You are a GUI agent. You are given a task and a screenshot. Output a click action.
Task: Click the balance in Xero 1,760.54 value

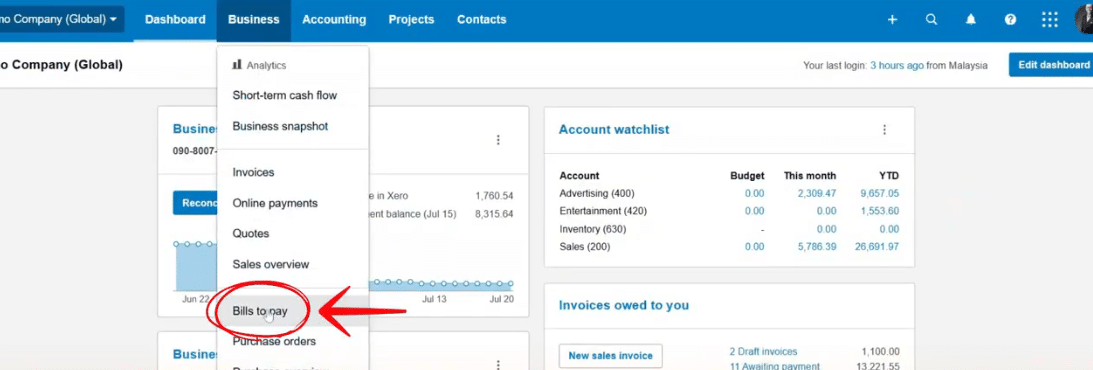(x=494, y=196)
